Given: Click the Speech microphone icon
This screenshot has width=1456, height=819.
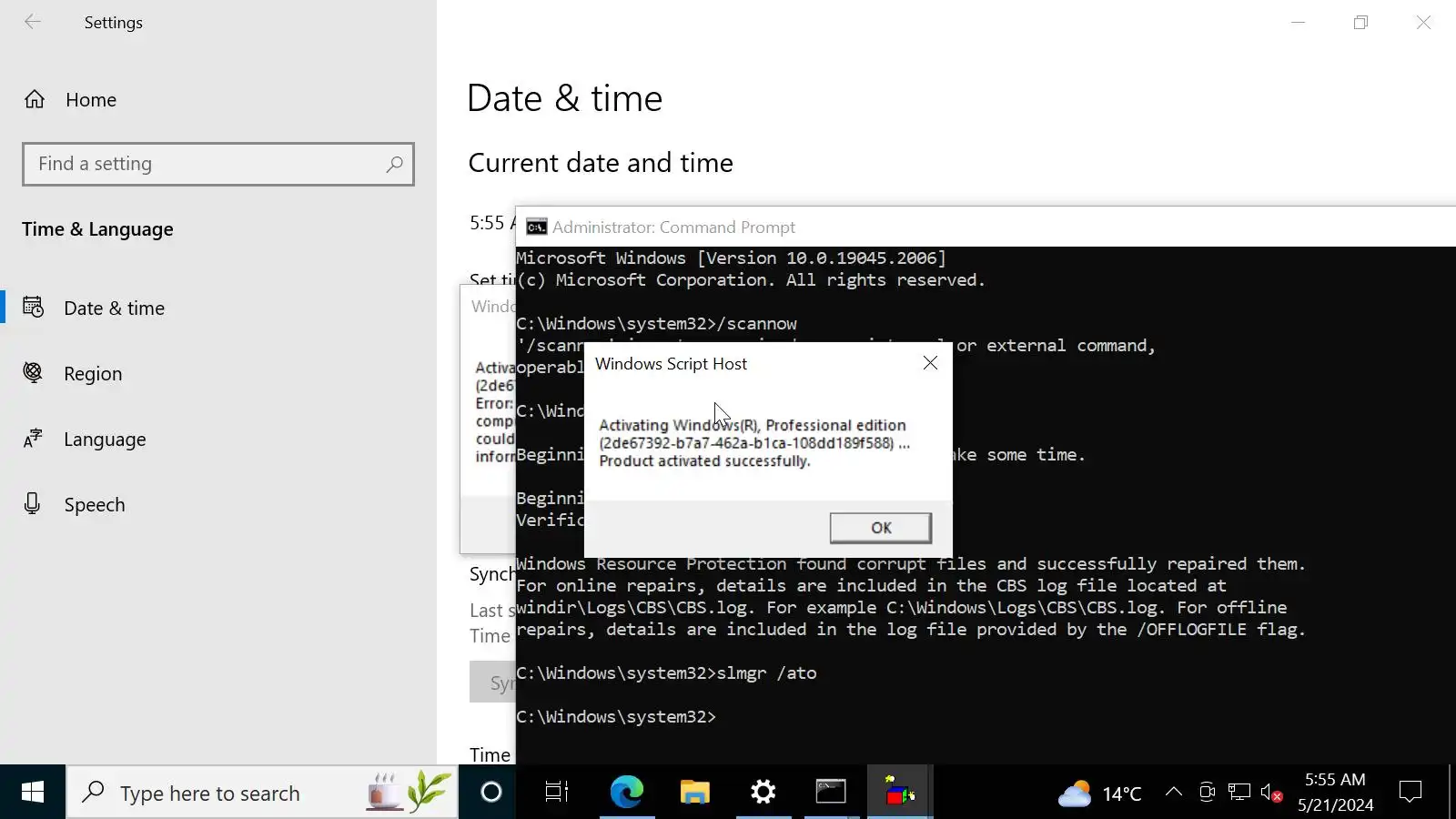Looking at the screenshot, I should [x=33, y=503].
